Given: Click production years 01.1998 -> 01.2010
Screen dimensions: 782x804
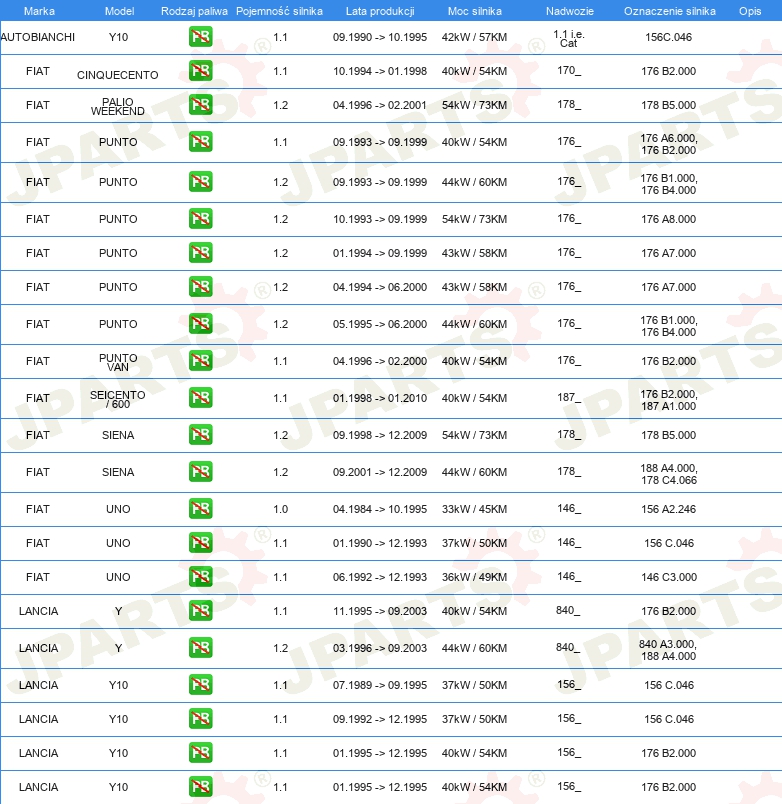Looking at the screenshot, I should [x=380, y=398].
